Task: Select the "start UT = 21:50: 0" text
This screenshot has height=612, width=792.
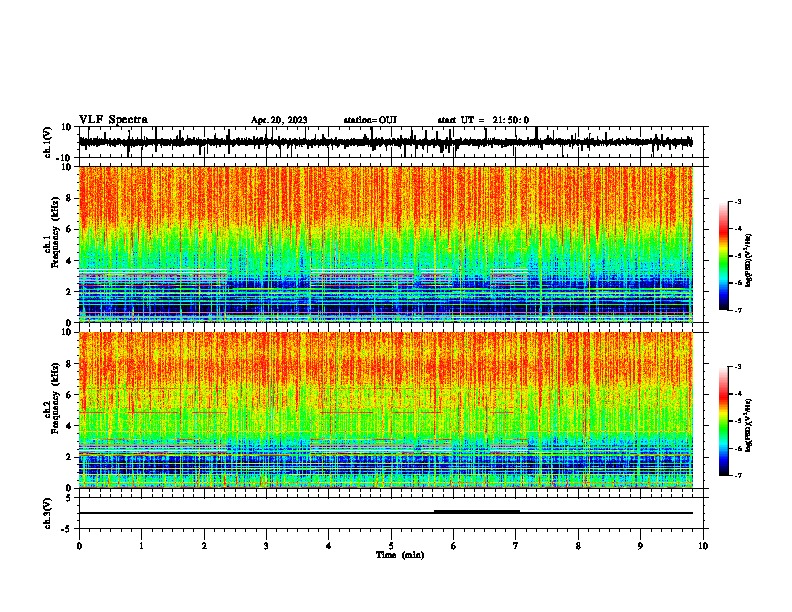Action: pos(483,120)
